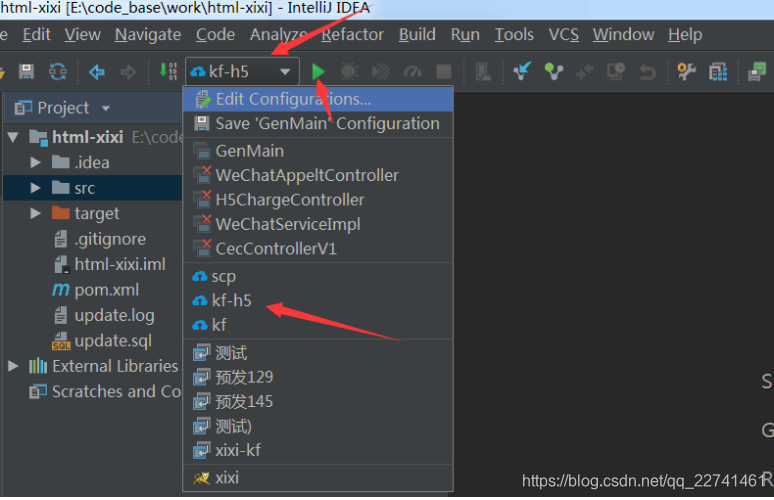Select the kf deployment configuration
This screenshot has height=500, width=774.
pyautogui.click(x=318, y=325)
